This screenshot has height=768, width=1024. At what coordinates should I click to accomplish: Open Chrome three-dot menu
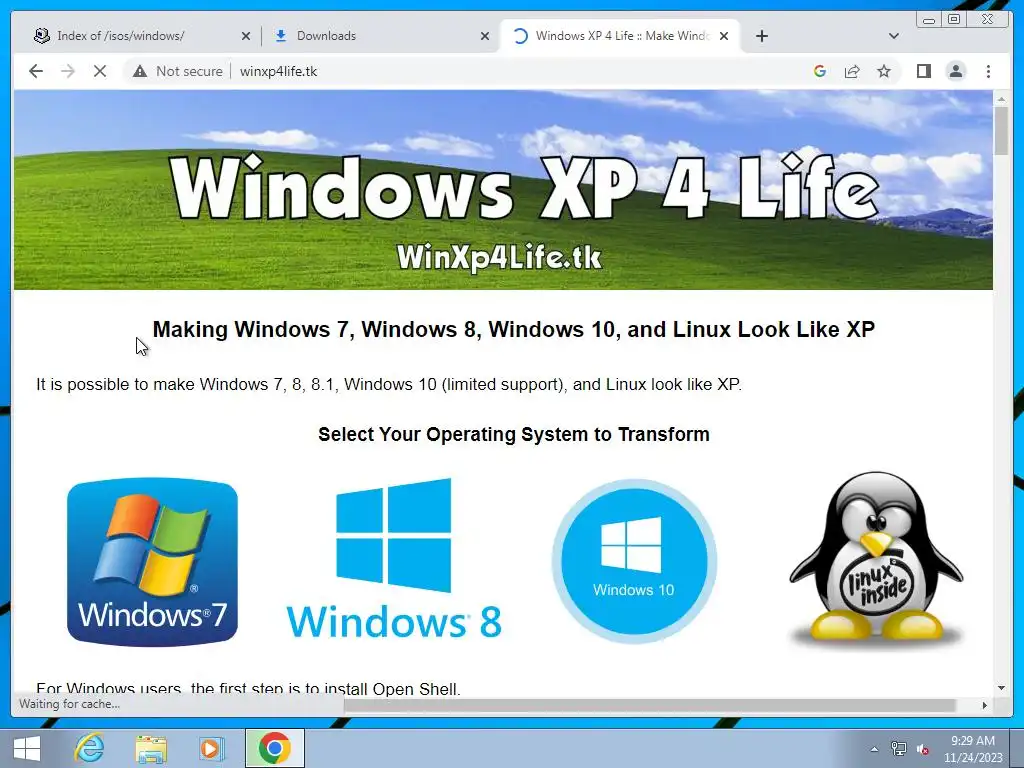coord(988,71)
